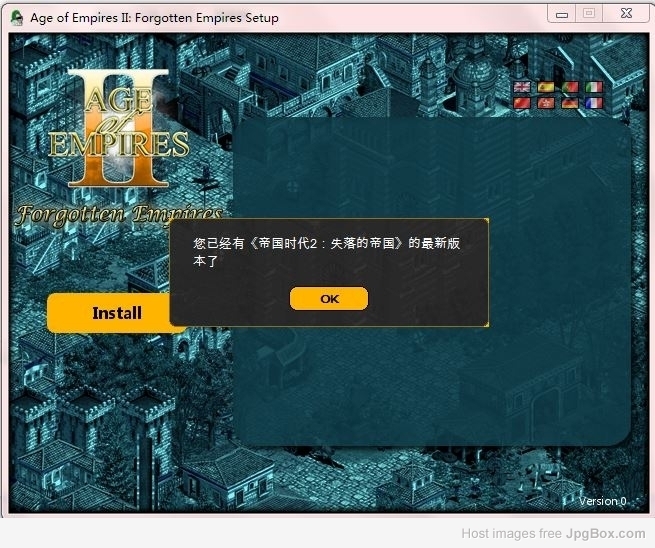The image size is (655, 548).
Task: Minimize the Forgotten Empires Setup window
Action: (x=562, y=14)
